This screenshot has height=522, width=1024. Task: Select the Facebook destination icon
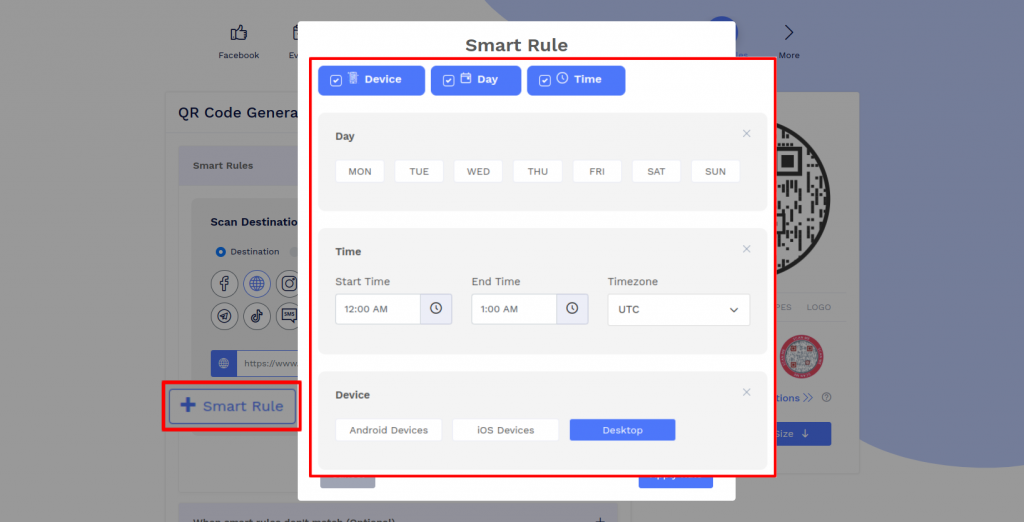(x=224, y=284)
